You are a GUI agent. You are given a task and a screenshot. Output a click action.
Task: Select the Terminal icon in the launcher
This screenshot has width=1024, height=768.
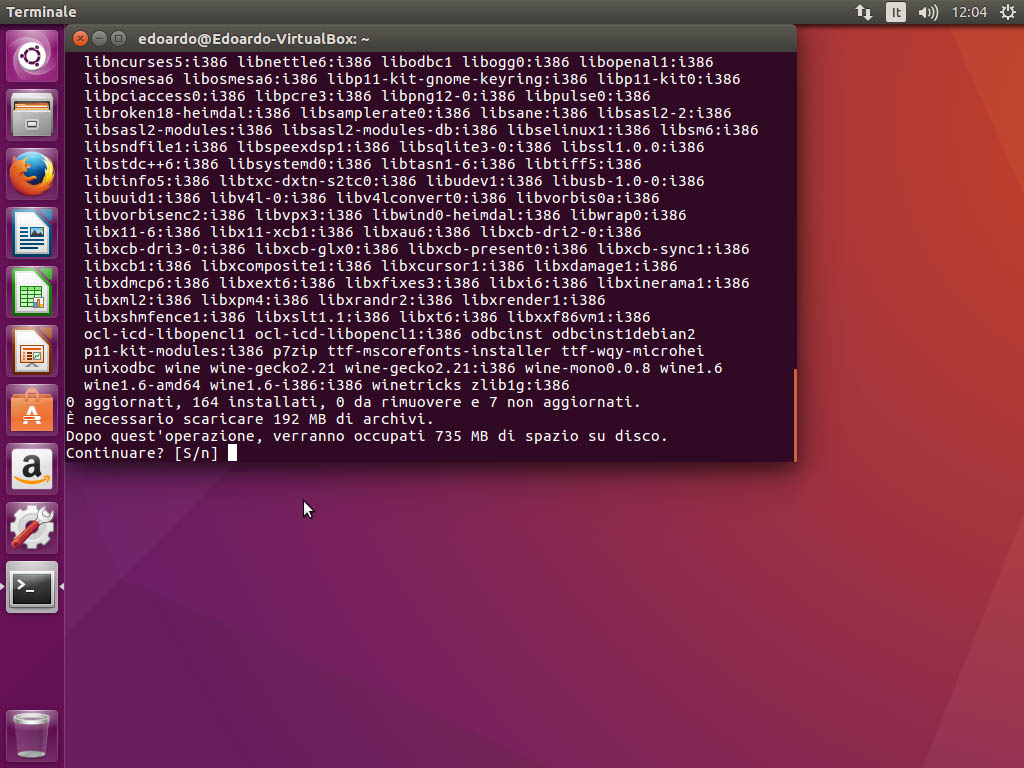coord(32,587)
